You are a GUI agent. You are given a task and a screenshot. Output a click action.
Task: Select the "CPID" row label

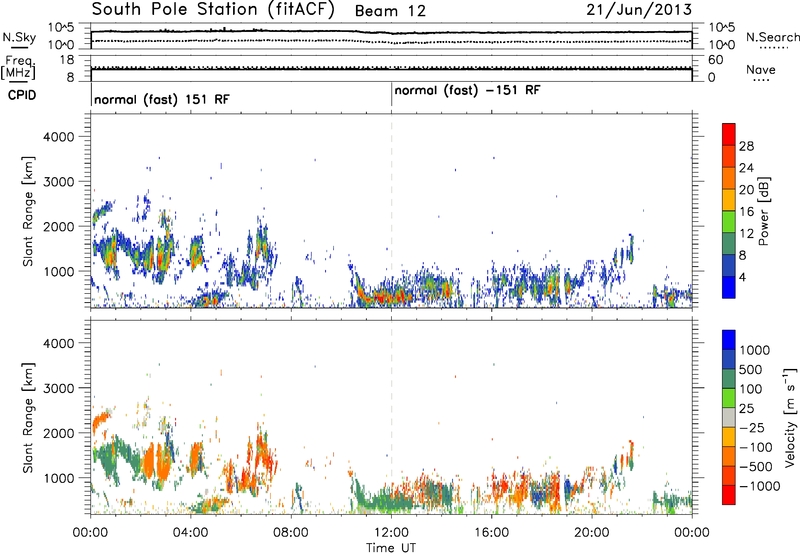(21, 95)
